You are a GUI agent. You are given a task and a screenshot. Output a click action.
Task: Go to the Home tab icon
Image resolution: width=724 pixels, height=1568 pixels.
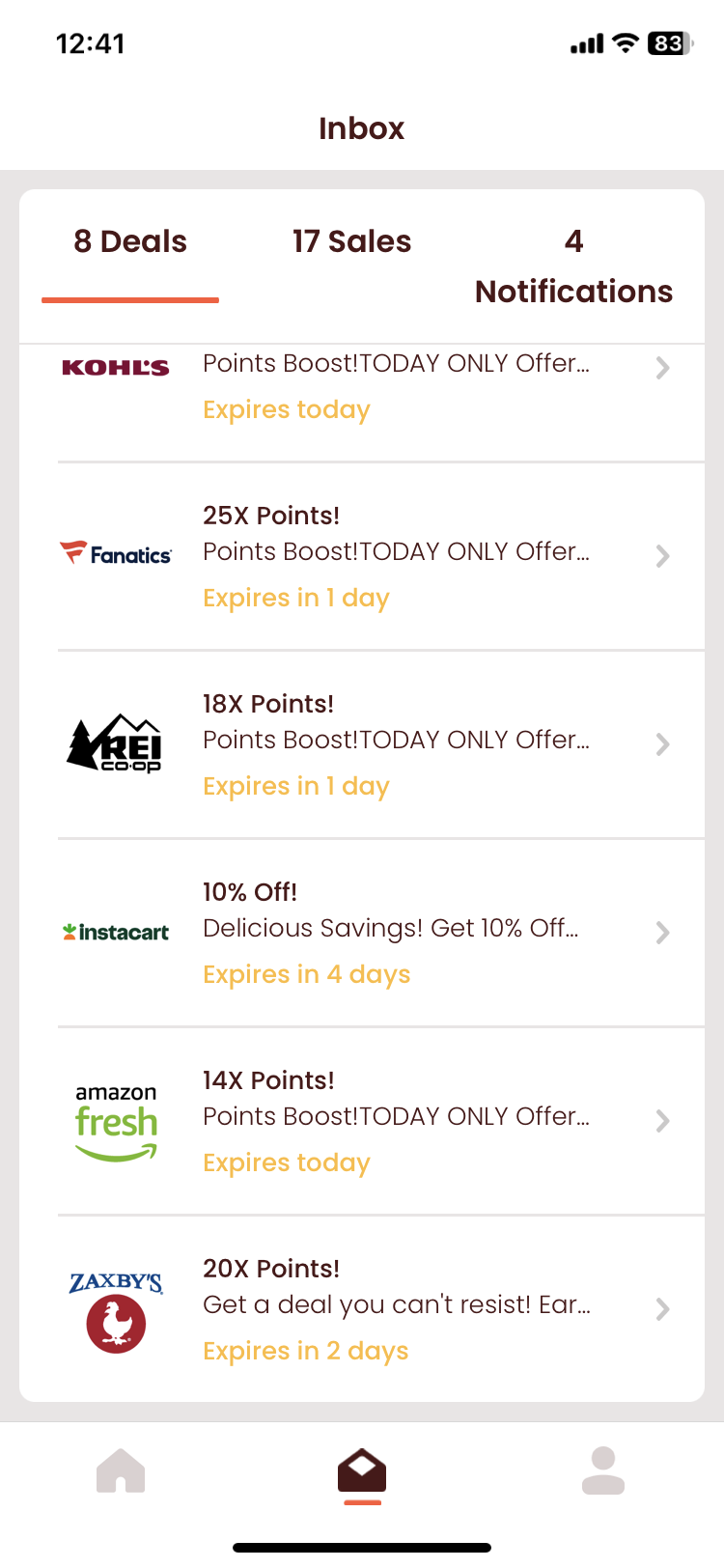pos(121,1470)
